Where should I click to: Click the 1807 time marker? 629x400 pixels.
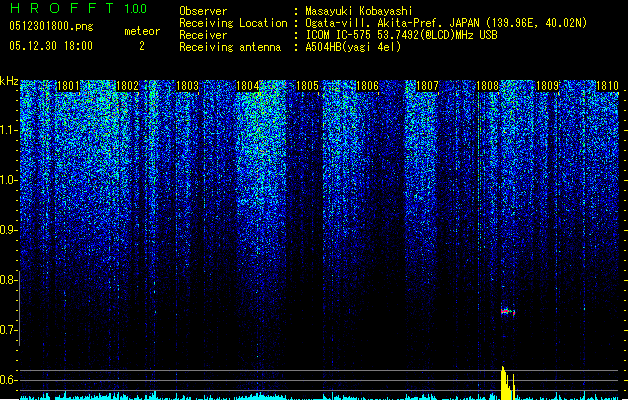[x=428, y=86]
